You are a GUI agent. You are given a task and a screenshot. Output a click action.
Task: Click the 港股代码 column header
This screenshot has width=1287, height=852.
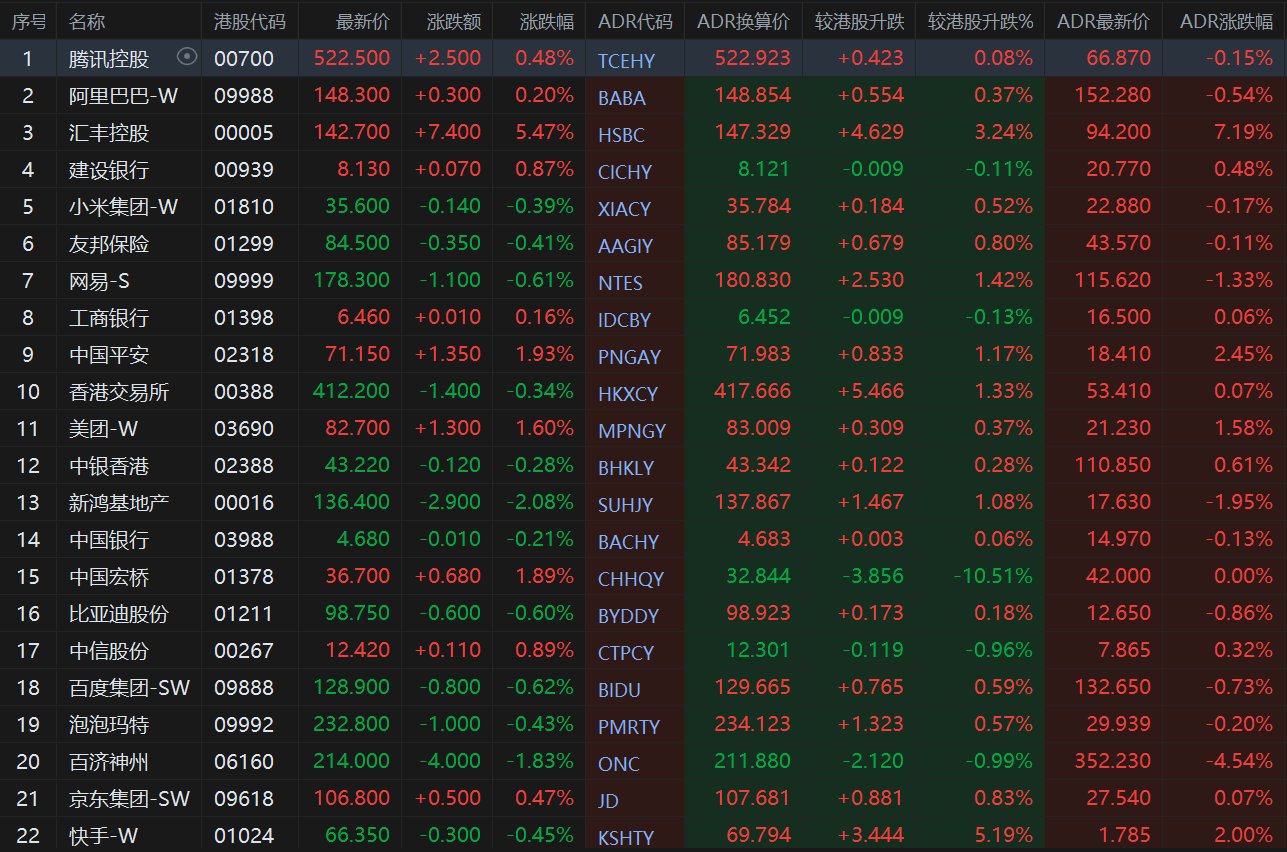point(249,21)
